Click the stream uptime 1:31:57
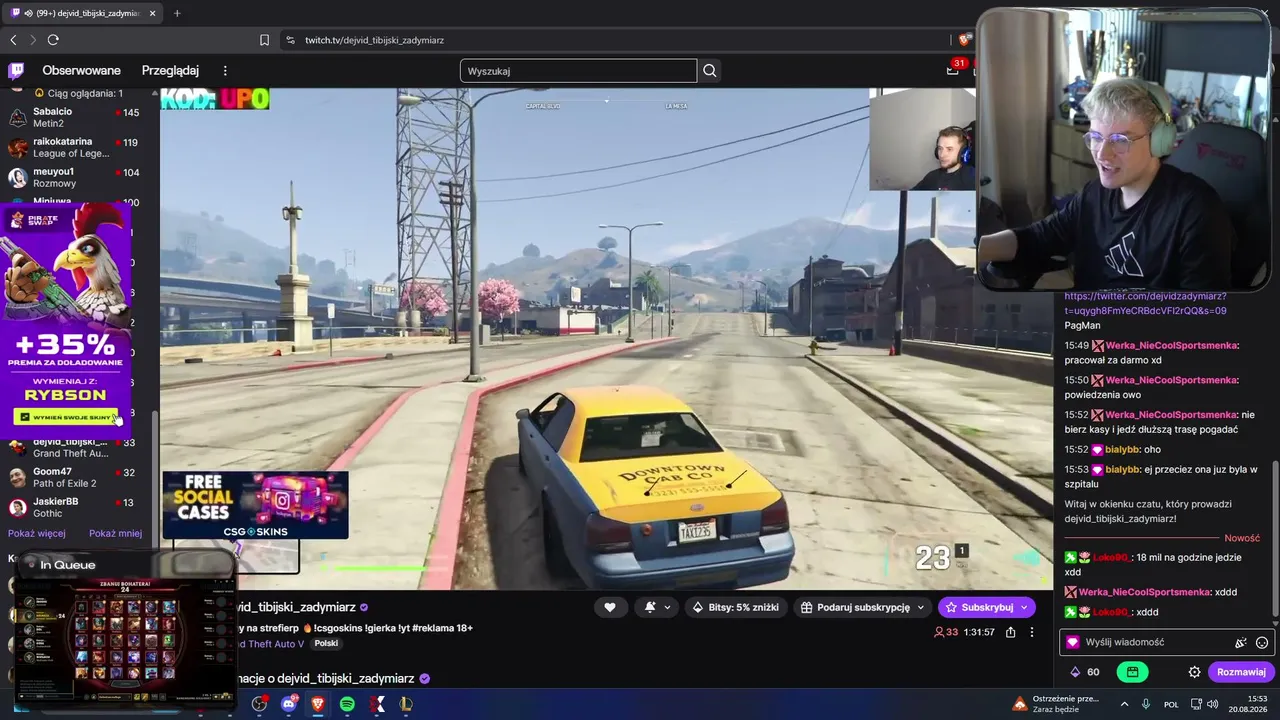This screenshot has height=720, width=1280. (979, 632)
